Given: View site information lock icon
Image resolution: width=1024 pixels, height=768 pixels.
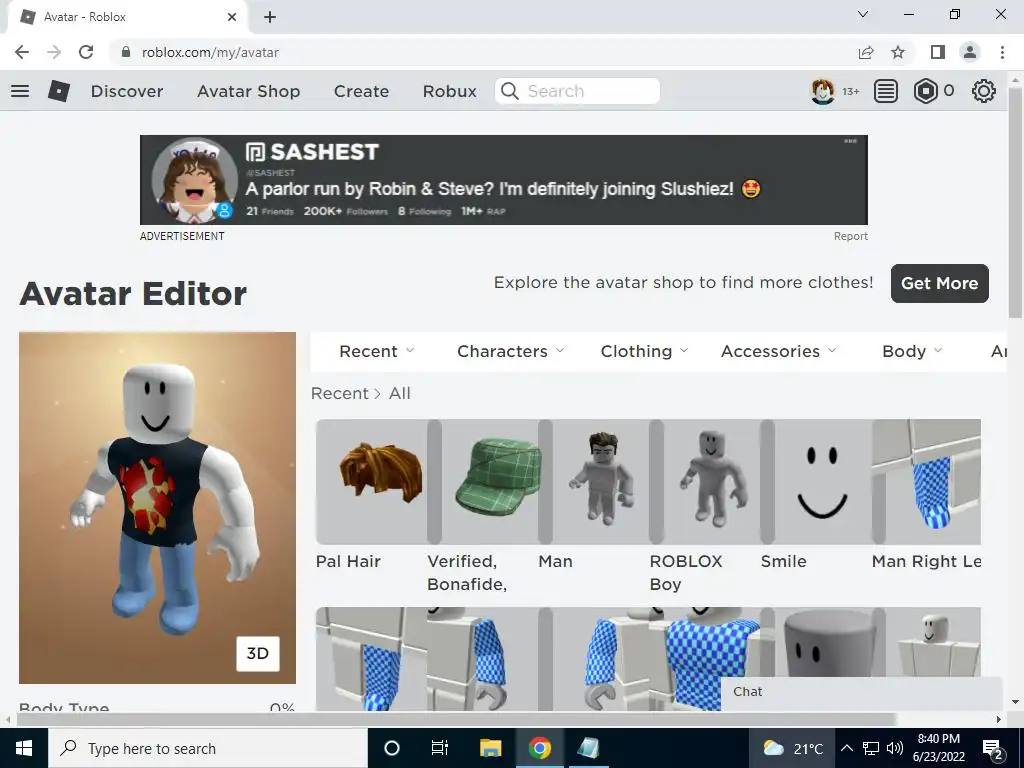Looking at the screenshot, I should pyautogui.click(x=126, y=52).
